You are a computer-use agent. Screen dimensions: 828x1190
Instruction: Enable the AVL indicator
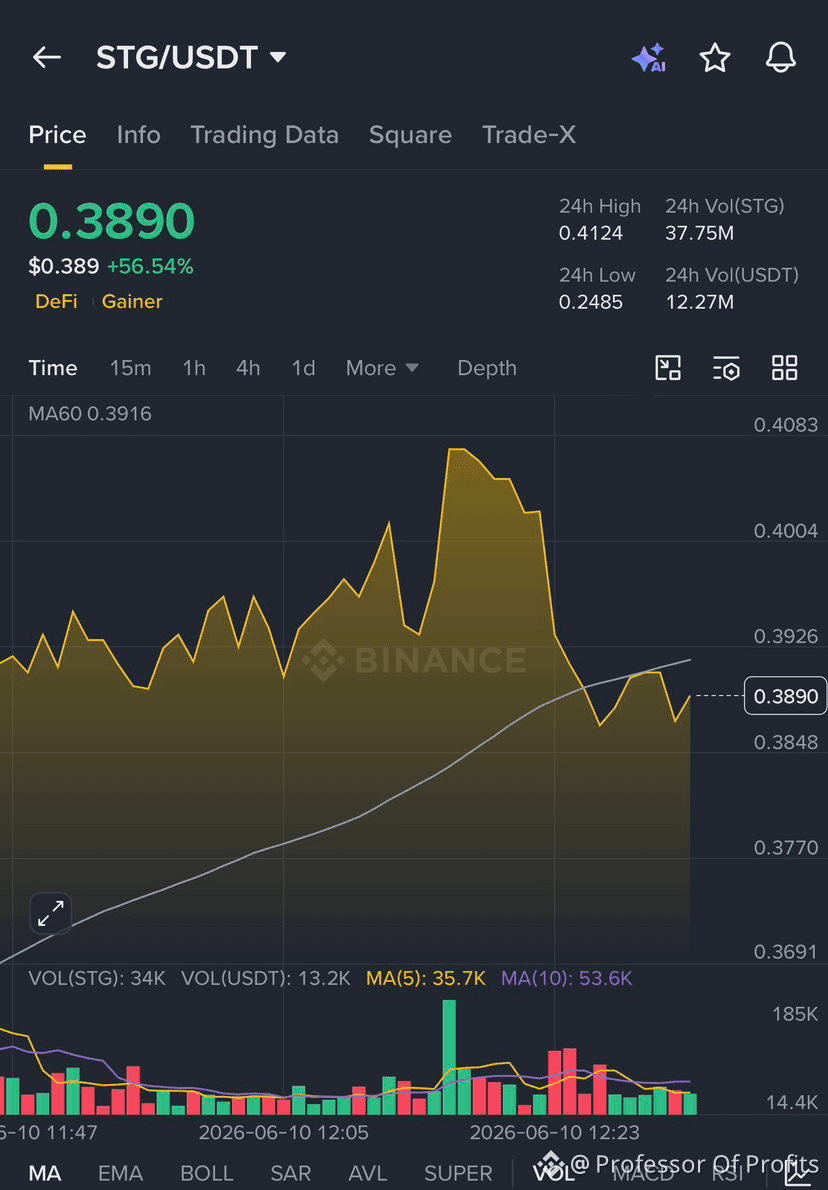tap(367, 1173)
